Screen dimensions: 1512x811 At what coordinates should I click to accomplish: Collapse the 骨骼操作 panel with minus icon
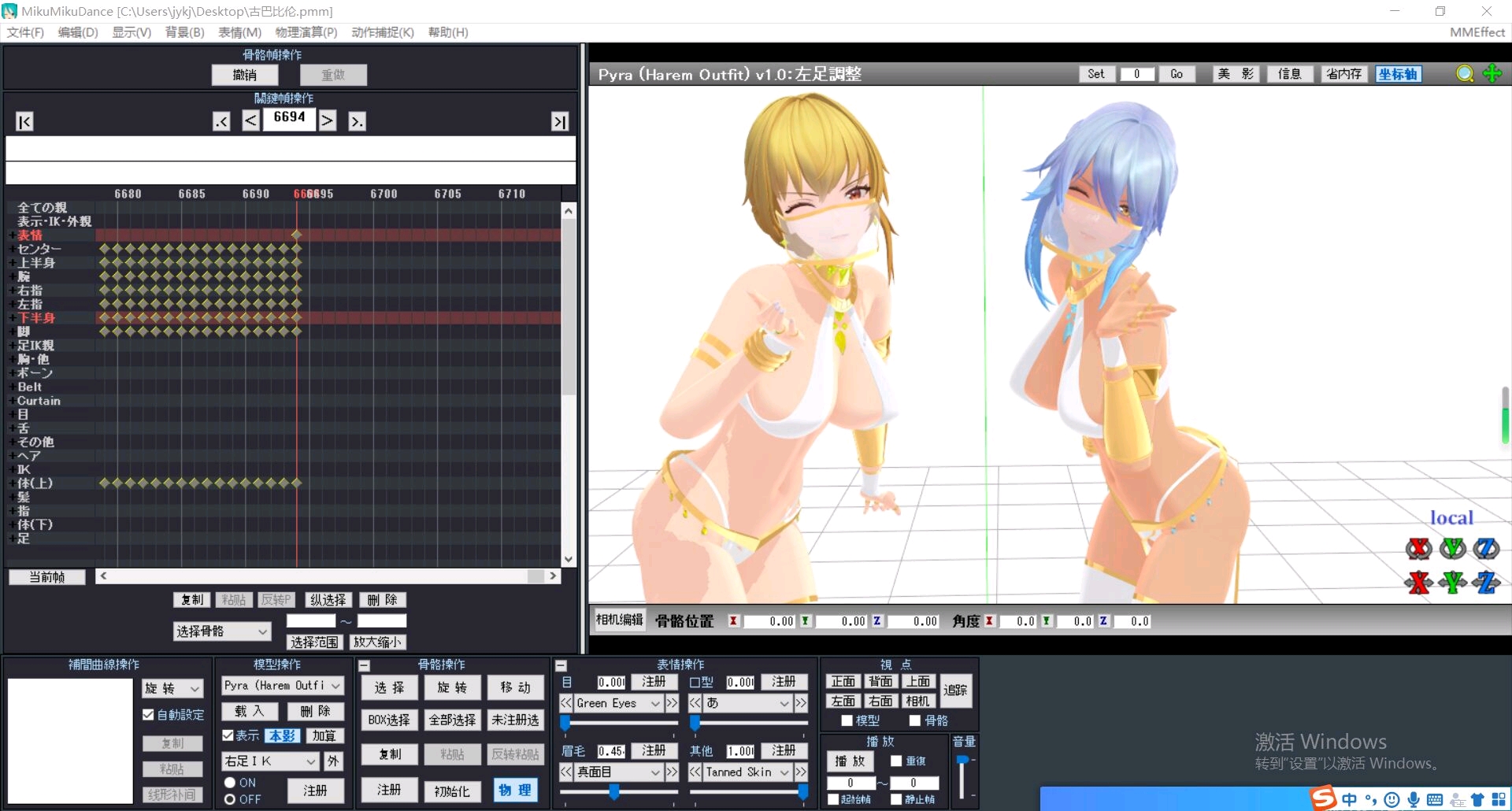click(x=364, y=666)
